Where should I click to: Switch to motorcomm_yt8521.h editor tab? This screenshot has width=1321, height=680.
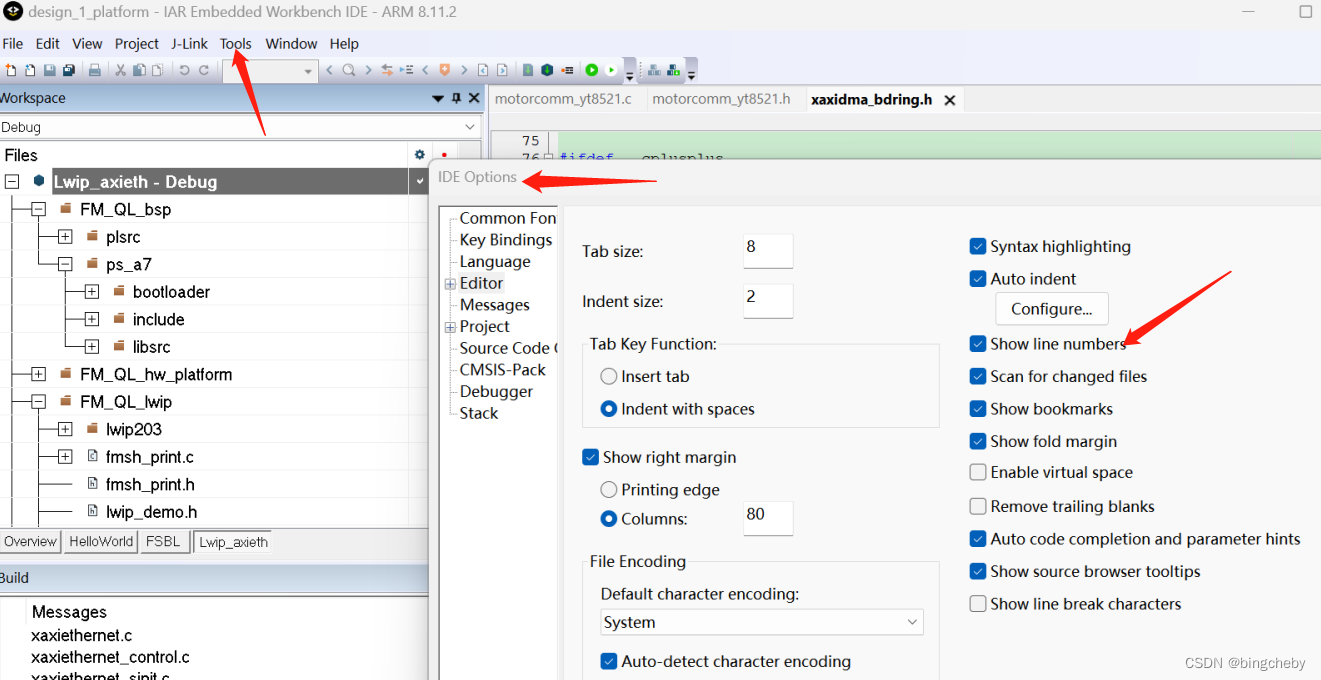tap(721, 99)
